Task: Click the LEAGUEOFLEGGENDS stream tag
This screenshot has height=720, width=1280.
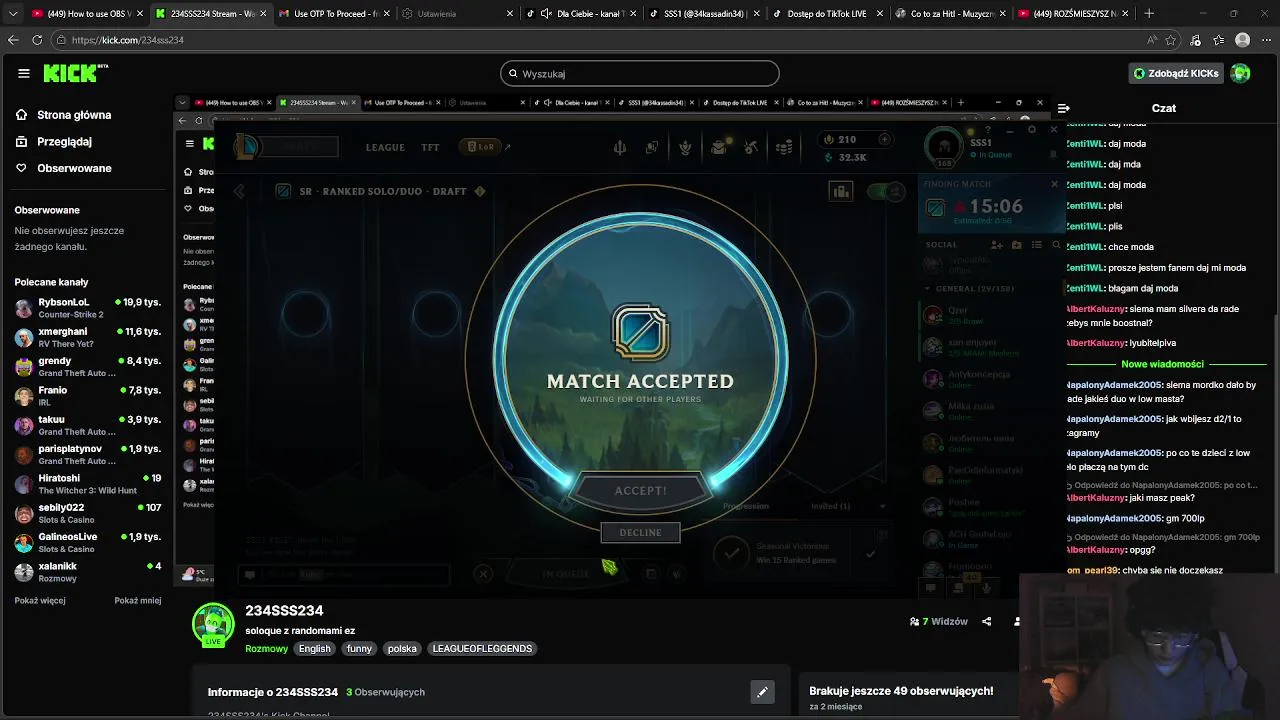Action: 482,648
